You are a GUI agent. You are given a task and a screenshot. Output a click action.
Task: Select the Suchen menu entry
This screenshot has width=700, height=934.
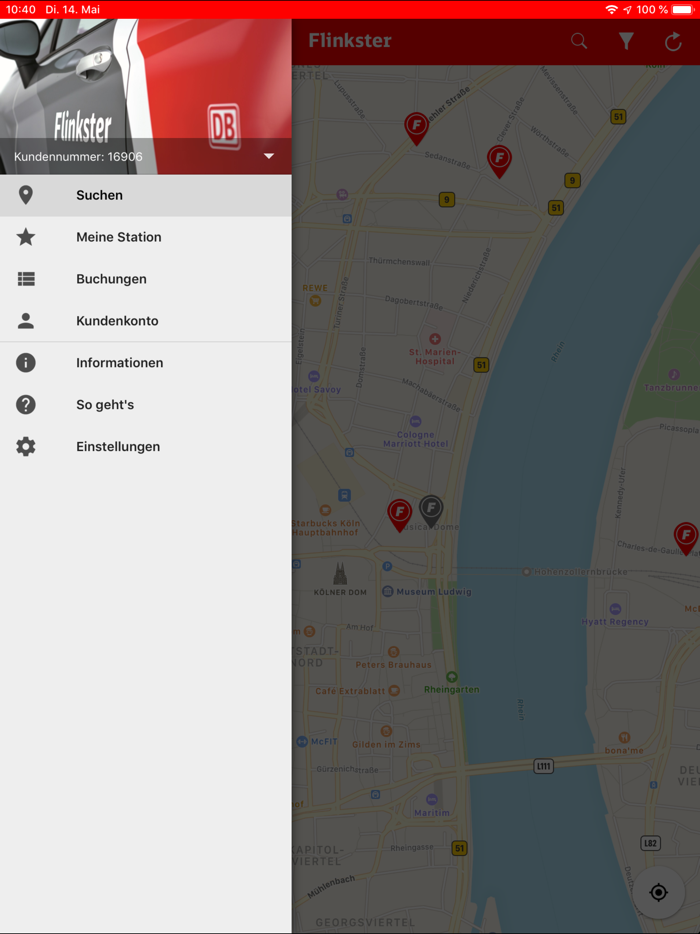click(x=146, y=195)
